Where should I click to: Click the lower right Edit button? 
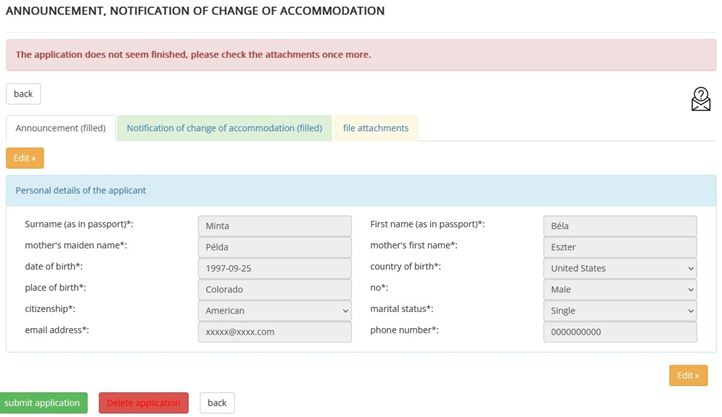(688, 376)
